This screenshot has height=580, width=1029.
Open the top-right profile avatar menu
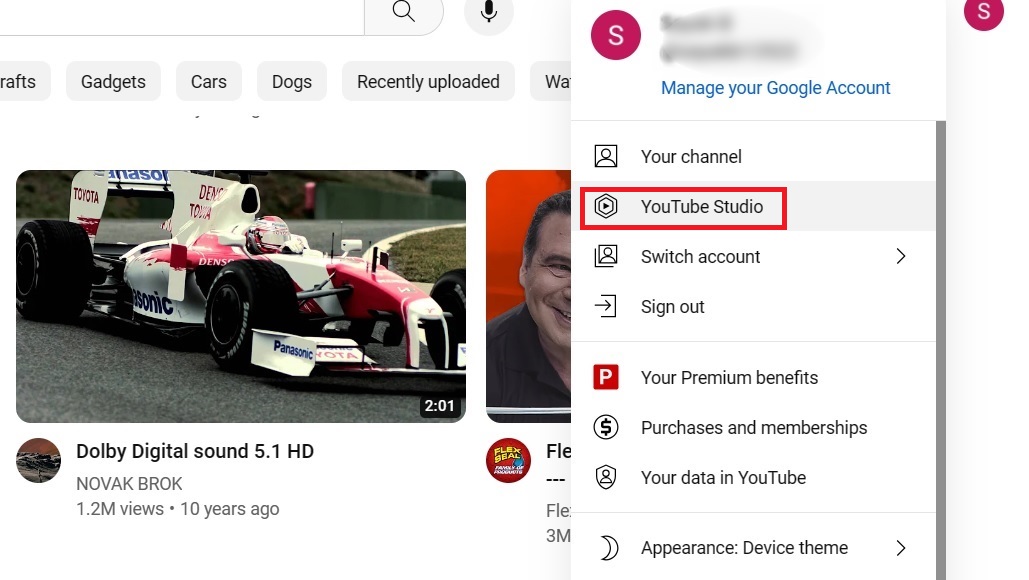(983, 15)
